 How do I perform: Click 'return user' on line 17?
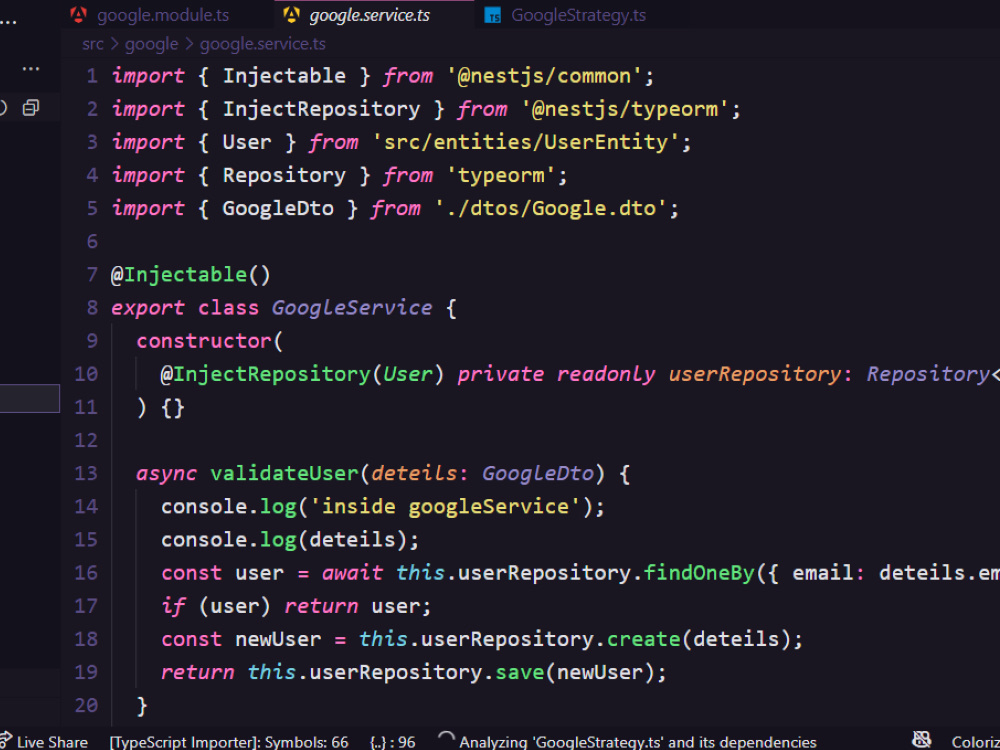[x=352, y=607]
